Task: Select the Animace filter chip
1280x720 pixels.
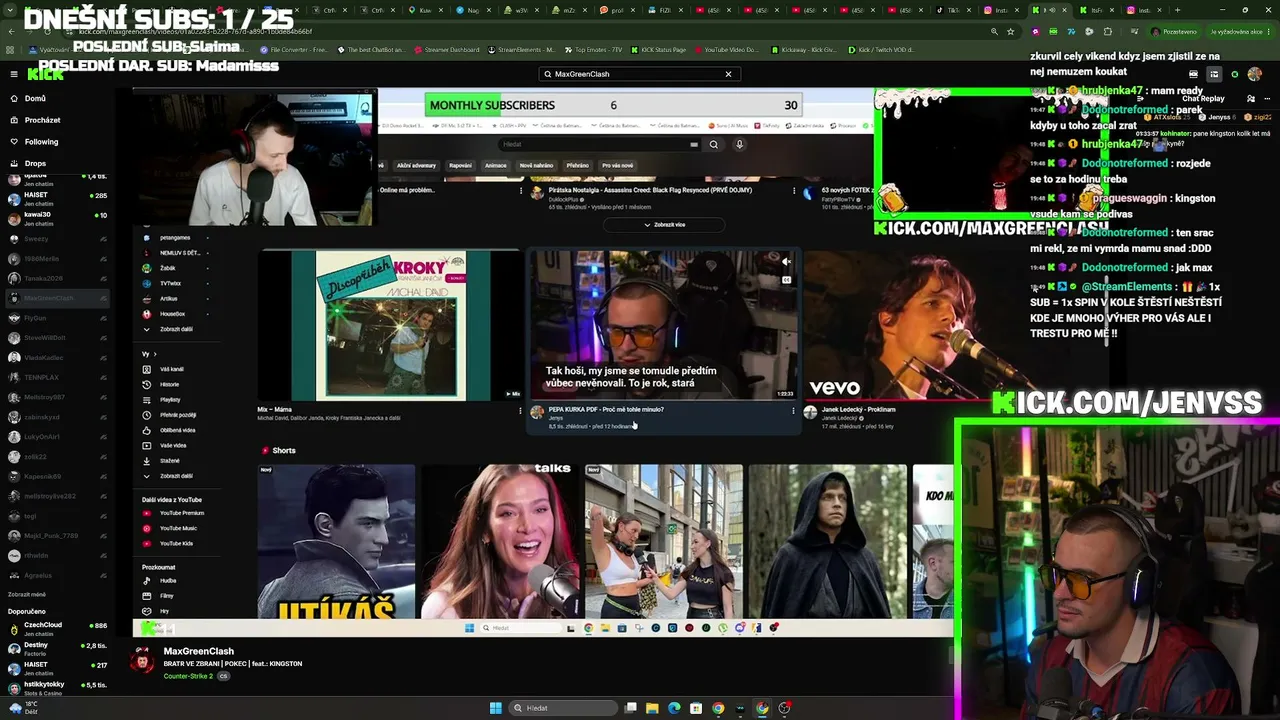Action: (x=496, y=165)
